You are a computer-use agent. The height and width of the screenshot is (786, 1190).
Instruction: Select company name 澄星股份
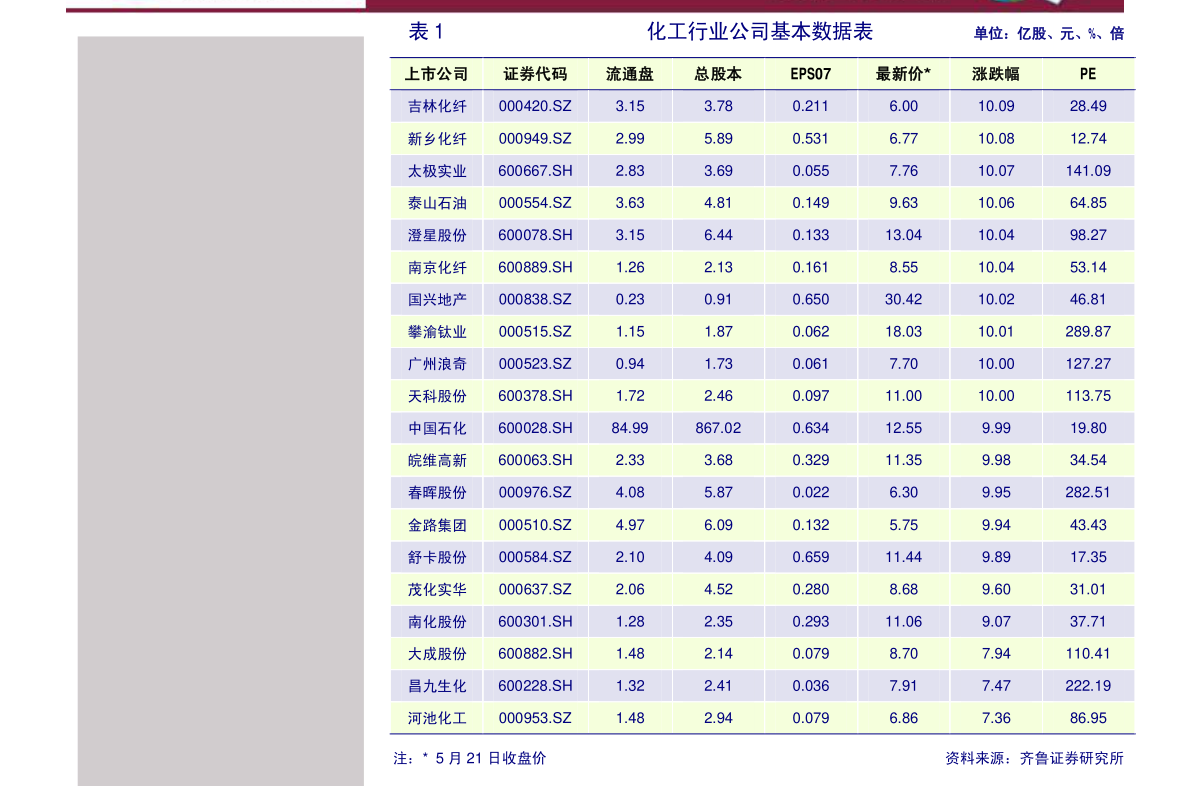point(436,235)
